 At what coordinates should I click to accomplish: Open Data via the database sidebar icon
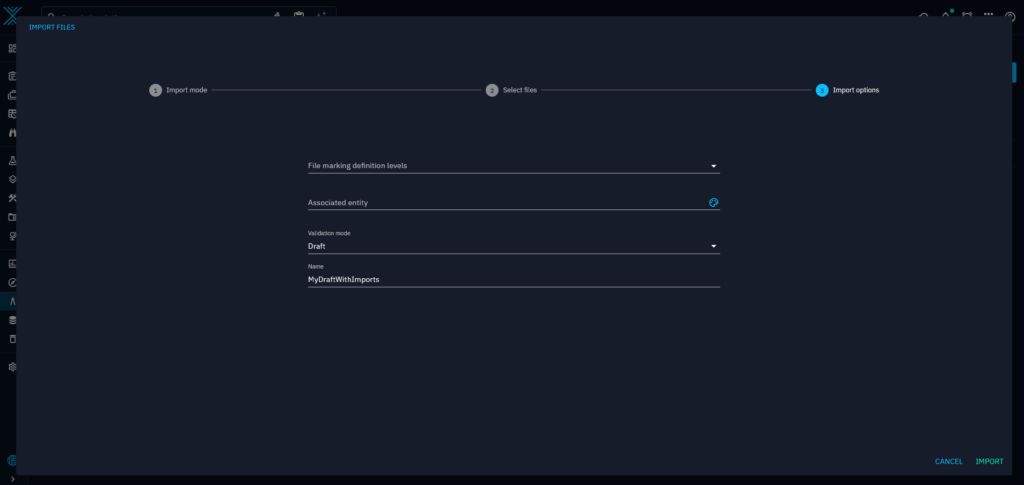(x=12, y=320)
